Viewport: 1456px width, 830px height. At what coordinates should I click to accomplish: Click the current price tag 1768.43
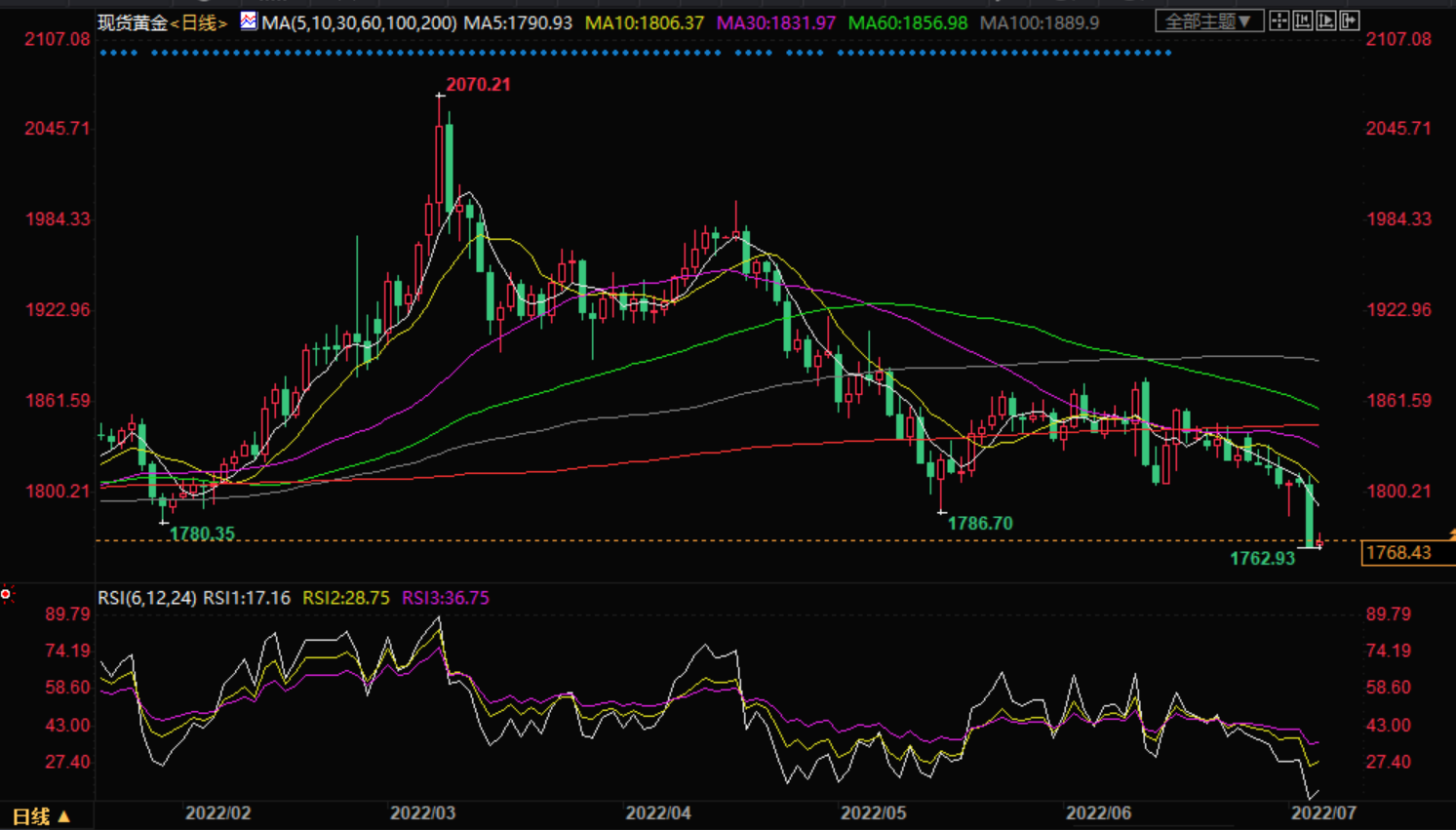click(x=1398, y=553)
